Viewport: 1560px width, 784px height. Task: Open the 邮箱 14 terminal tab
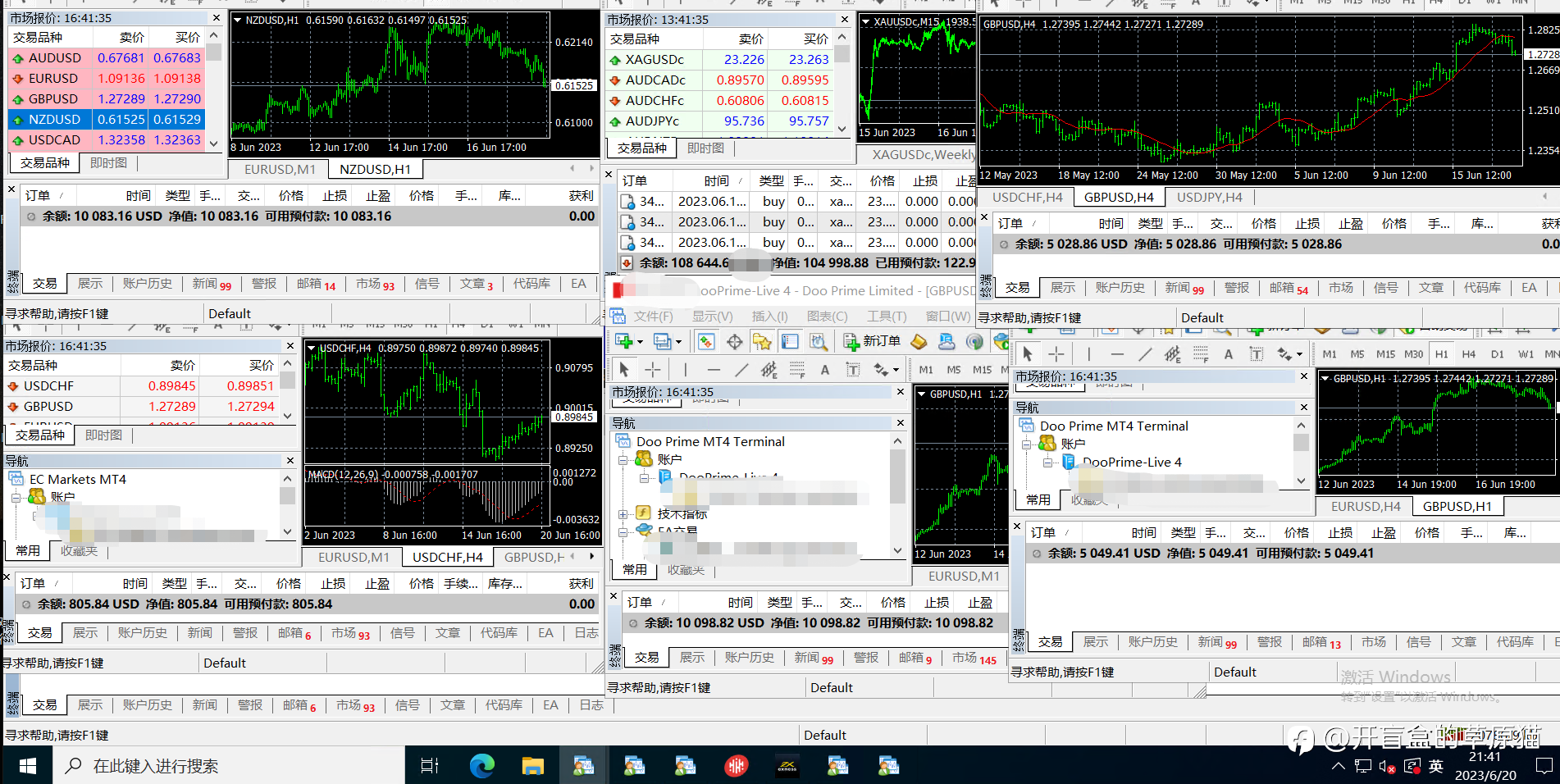(x=316, y=284)
